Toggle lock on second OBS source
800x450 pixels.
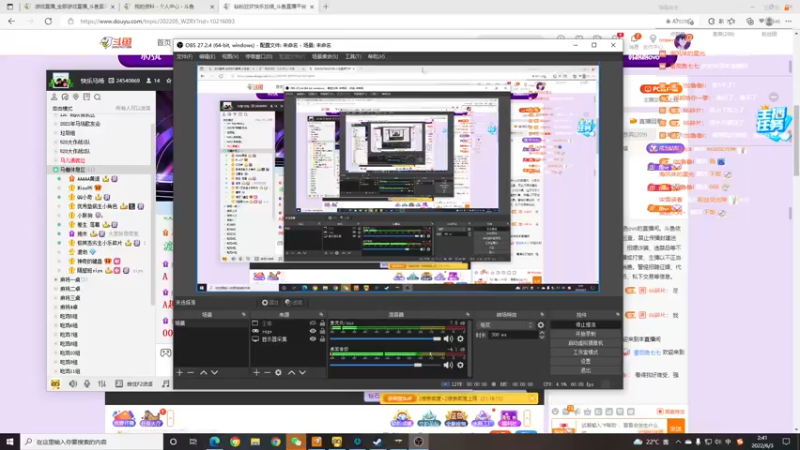point(322,331)
